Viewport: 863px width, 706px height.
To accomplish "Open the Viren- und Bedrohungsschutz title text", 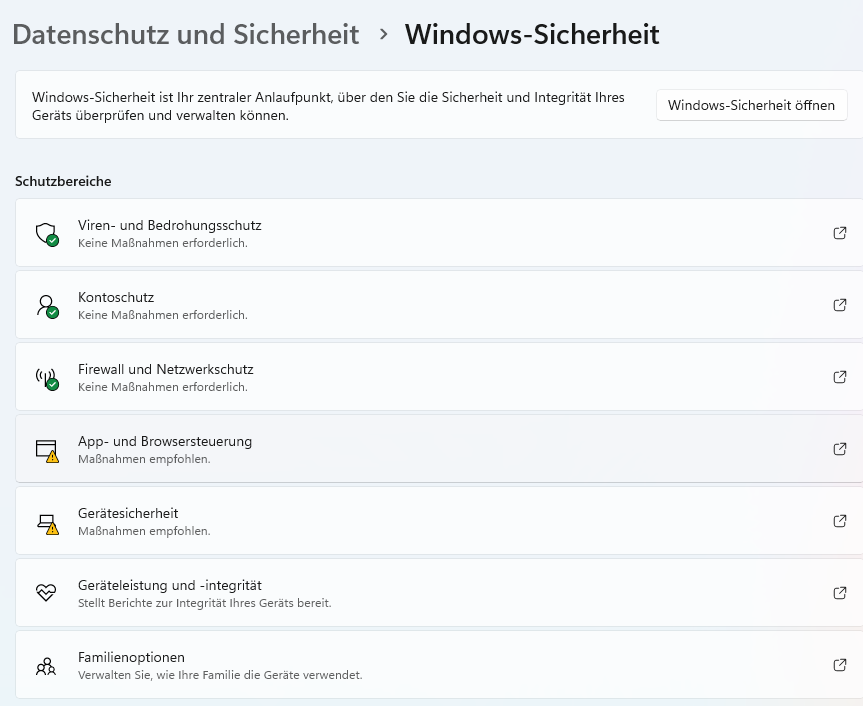I will click(x=169, y=225).
